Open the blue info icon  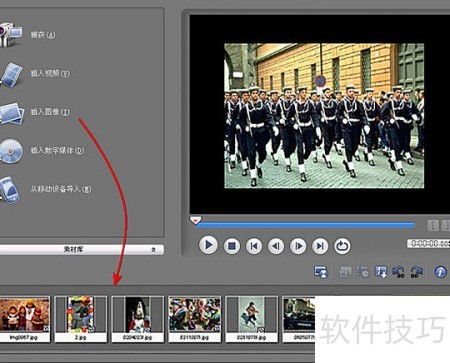click(440, 272)
